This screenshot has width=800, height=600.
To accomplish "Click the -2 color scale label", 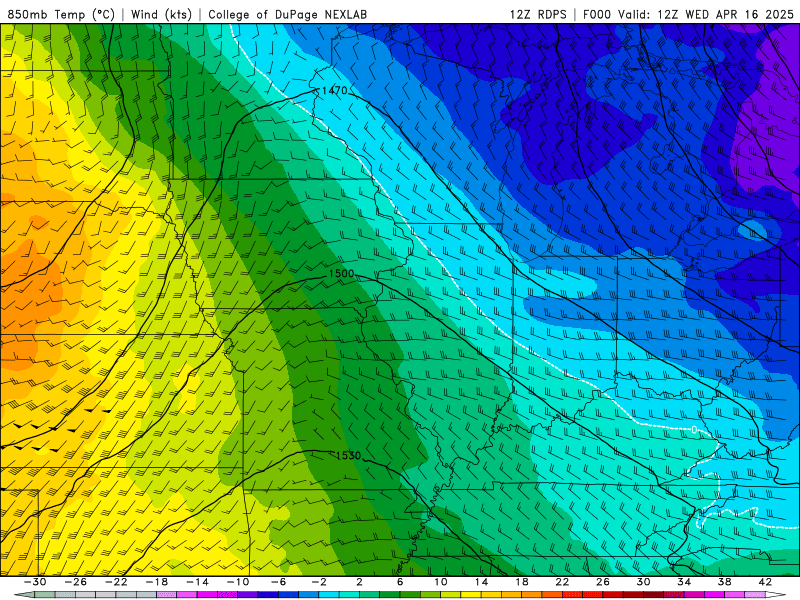I will [318, 582].
